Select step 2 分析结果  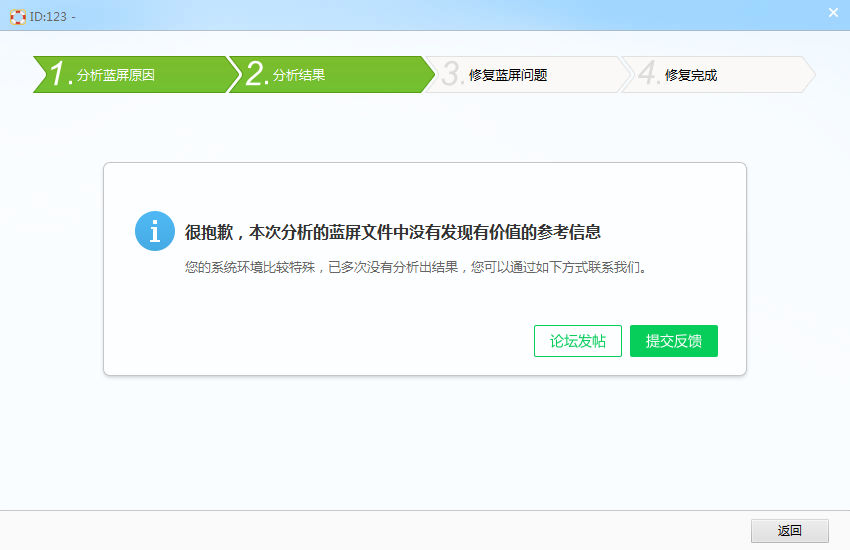pyautogui.click(x=331, y=74)
